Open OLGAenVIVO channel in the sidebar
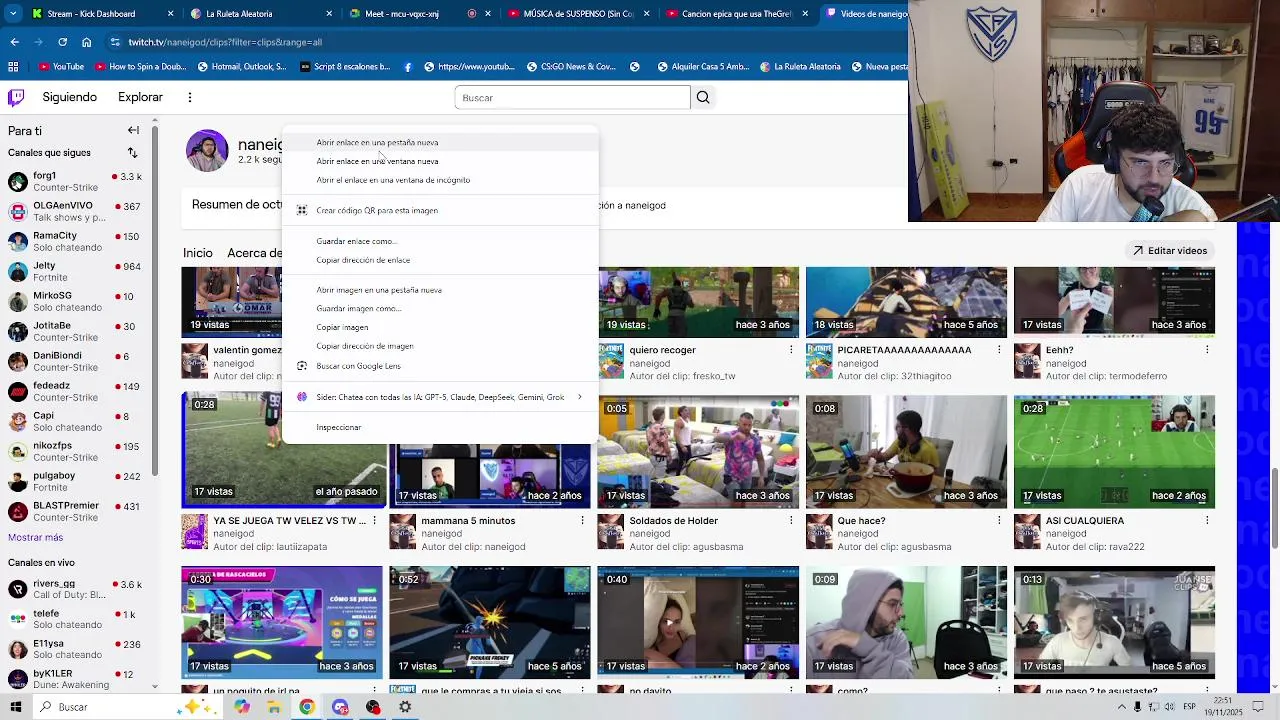This screenshot has height=720, width=1280. pos(75,211)
